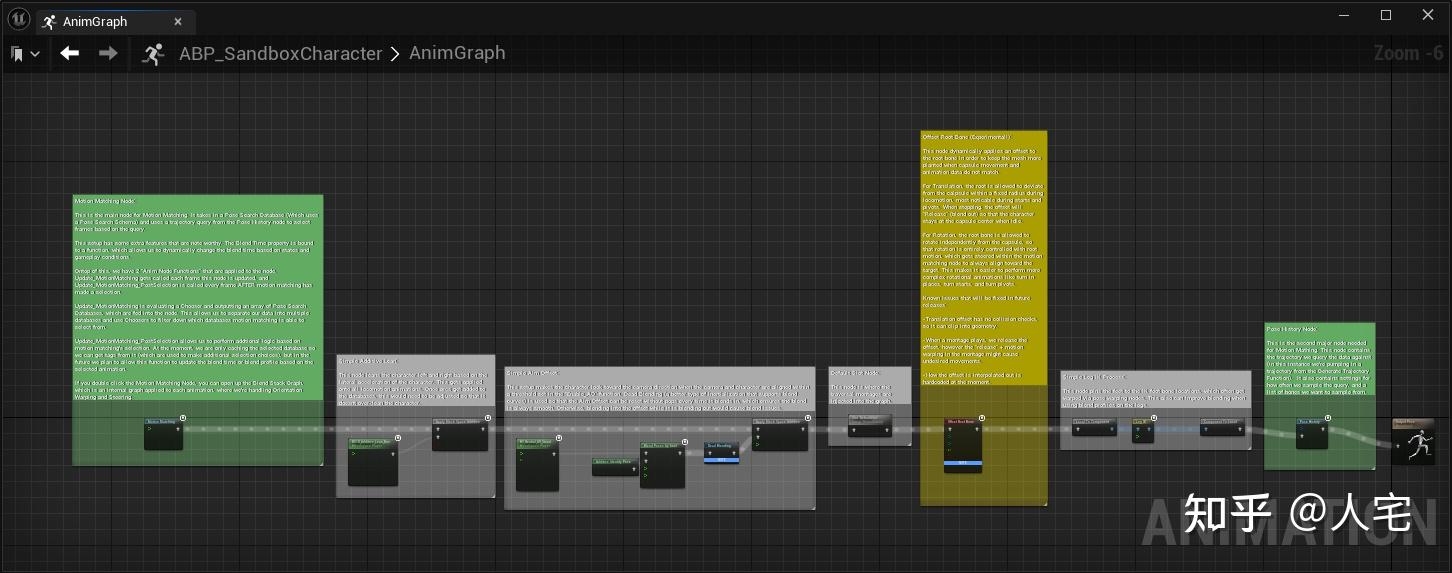Open the bookmarks dropdown in the toolbar

click(25, 54)
